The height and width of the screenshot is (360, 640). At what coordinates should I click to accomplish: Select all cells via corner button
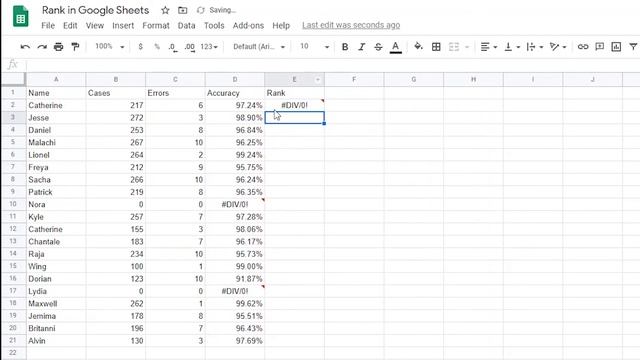(13, 79)
